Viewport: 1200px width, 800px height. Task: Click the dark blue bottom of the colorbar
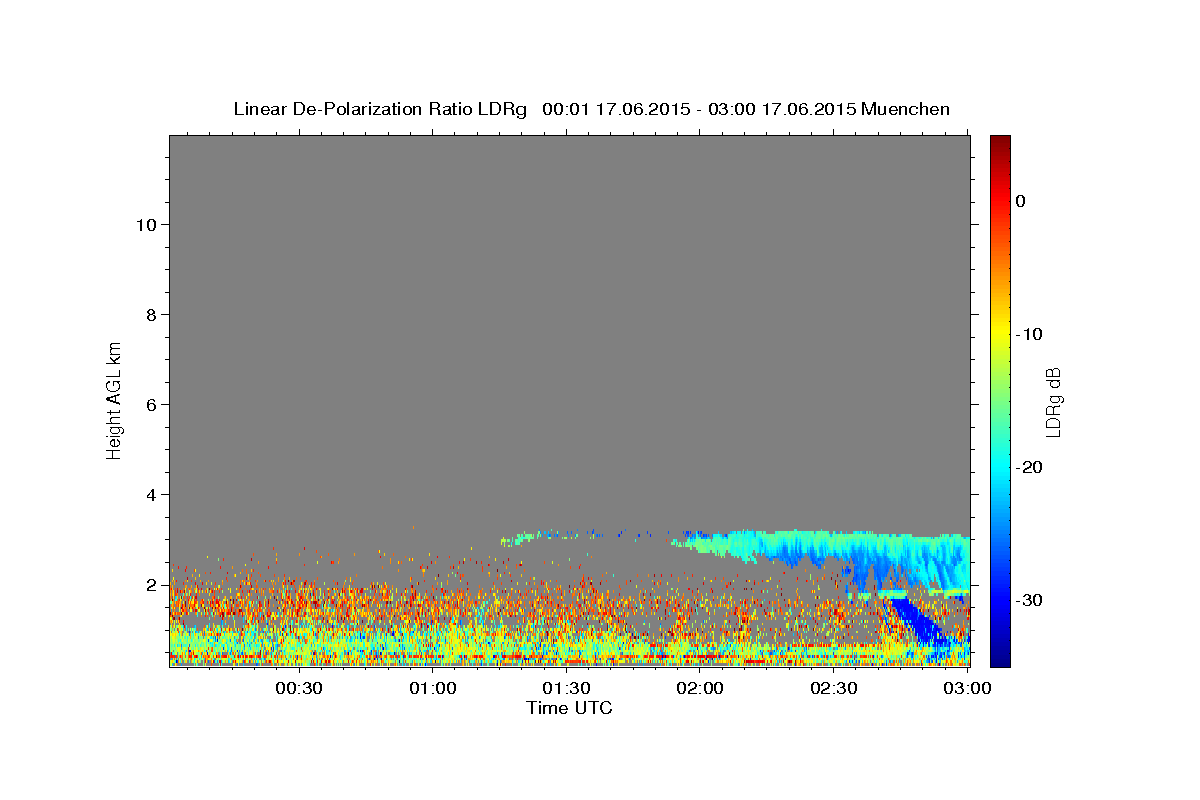tap(1000, 655)
